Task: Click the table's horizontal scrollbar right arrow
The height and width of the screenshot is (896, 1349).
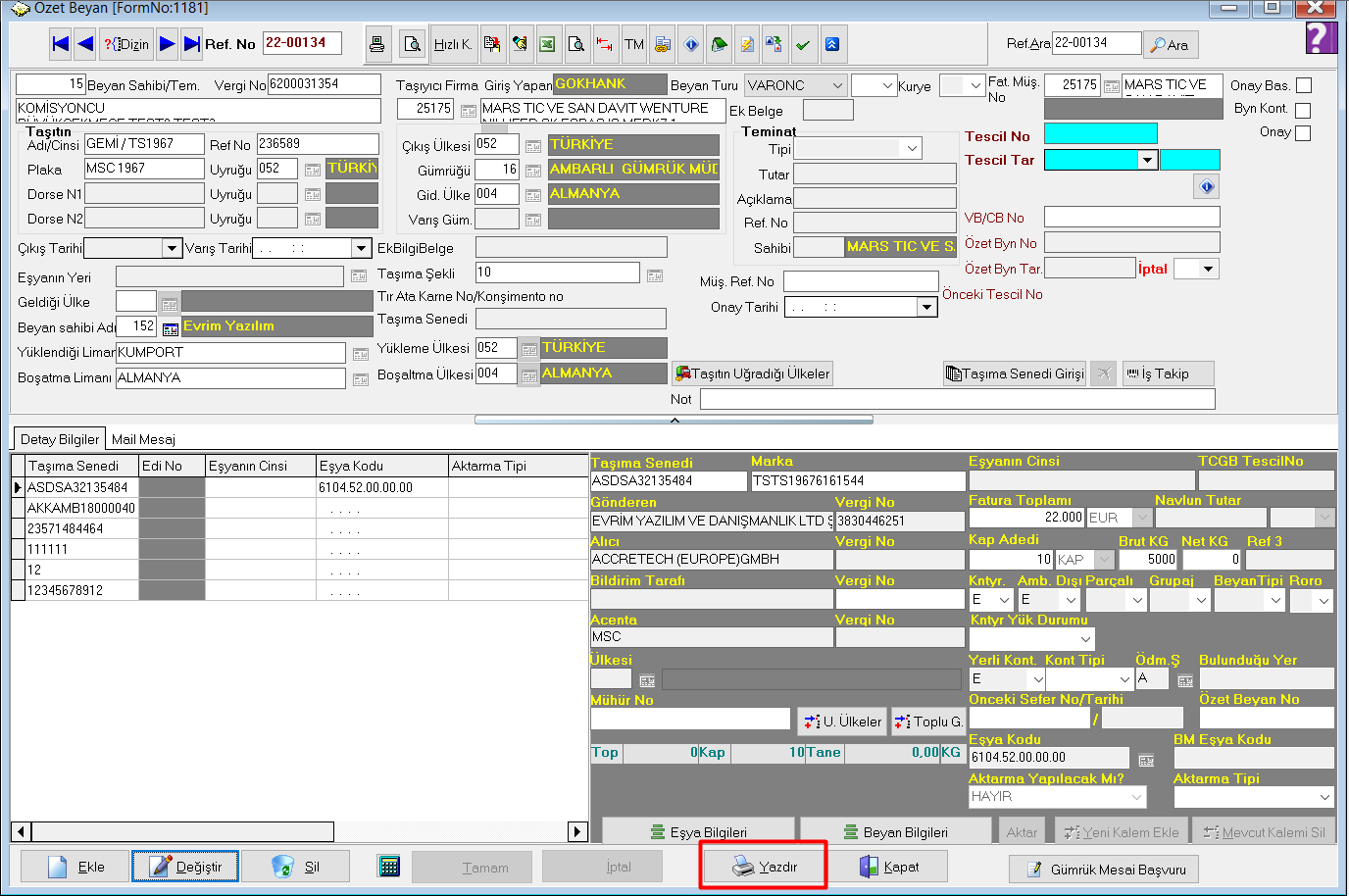Action: coord(576,832)
